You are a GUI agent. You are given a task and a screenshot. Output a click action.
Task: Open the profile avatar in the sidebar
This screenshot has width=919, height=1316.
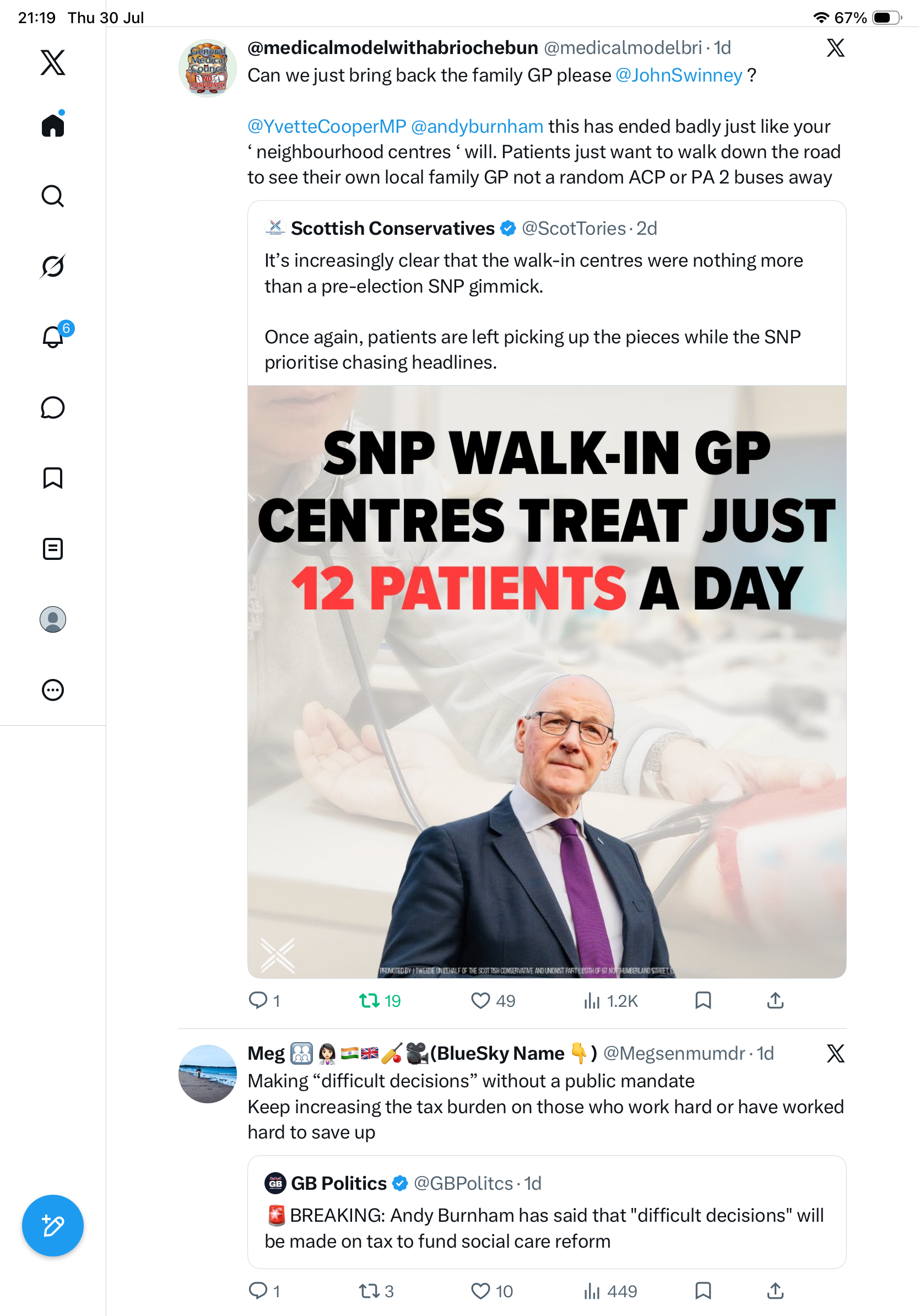[53, 619]
